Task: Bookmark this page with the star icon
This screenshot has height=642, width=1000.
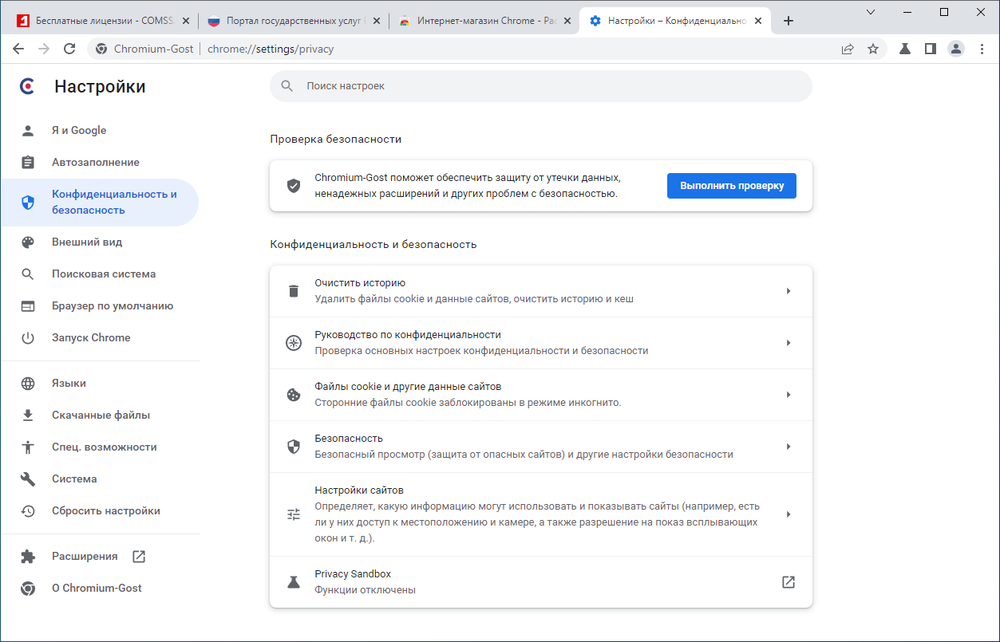Action: [x=873, y=48]
